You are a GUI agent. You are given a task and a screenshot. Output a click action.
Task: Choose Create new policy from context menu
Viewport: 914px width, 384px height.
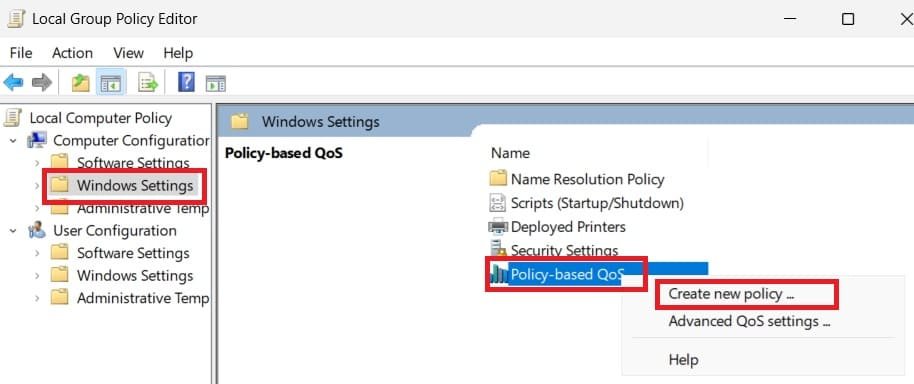click(731, 294)
